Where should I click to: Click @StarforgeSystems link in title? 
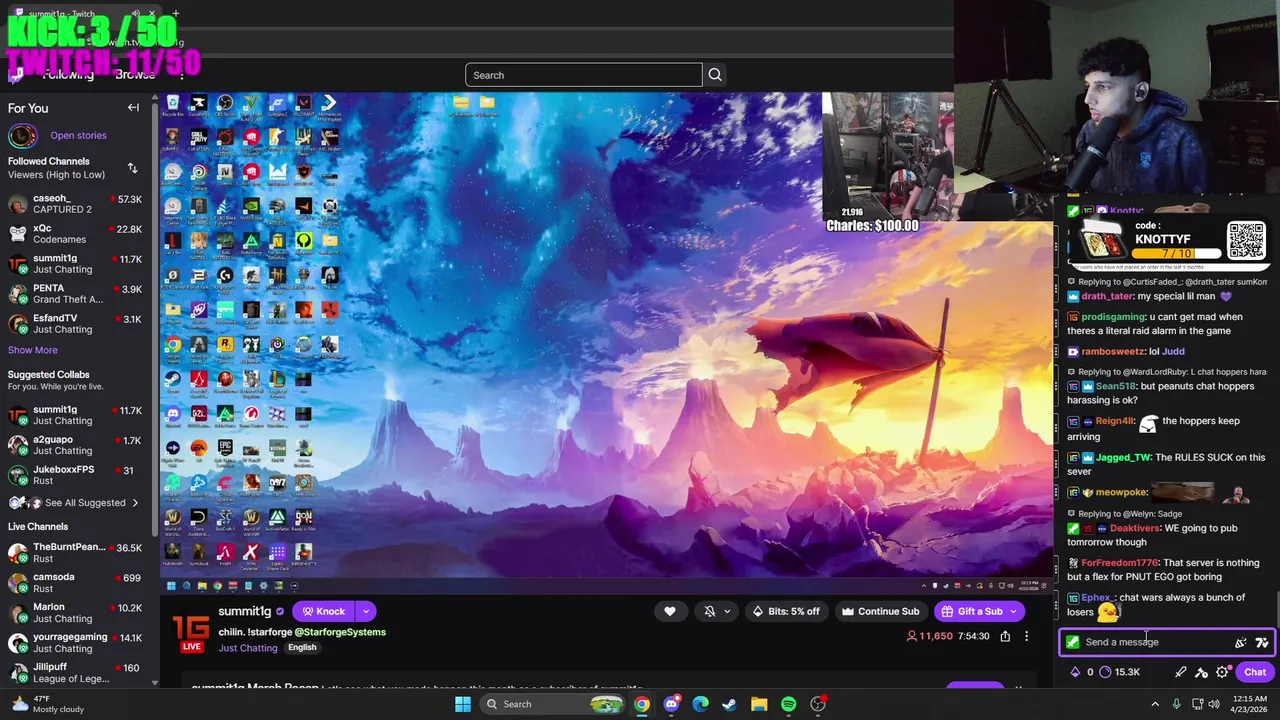coord(340,632)
